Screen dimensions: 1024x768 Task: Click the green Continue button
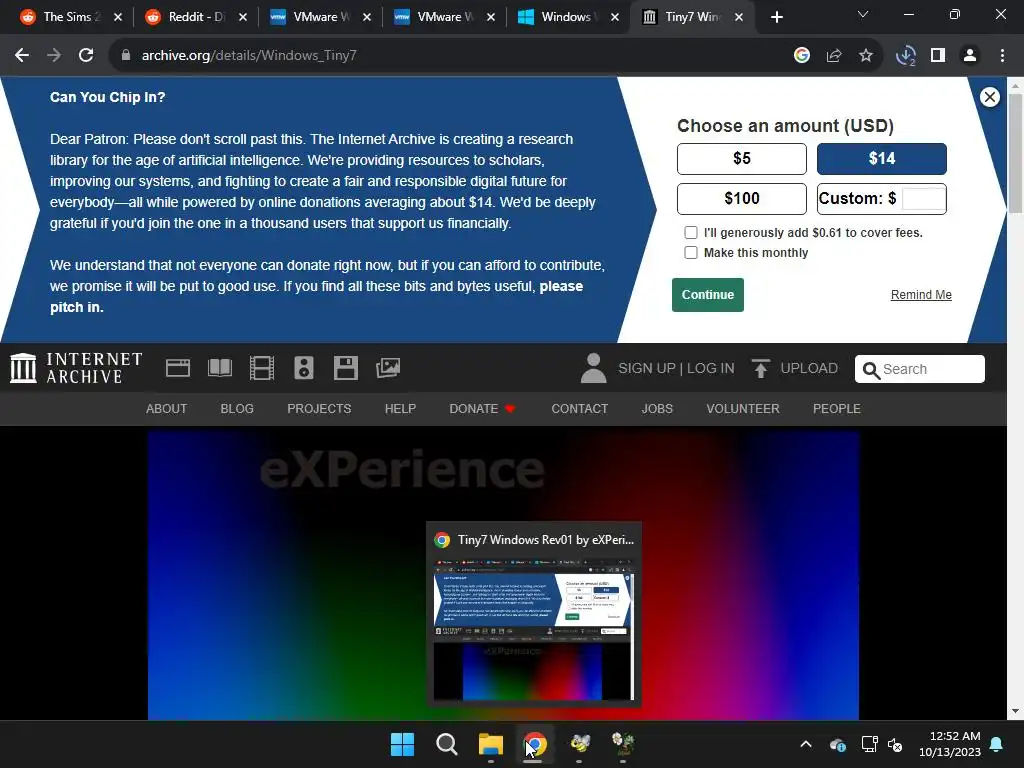(x=708, y=295)
